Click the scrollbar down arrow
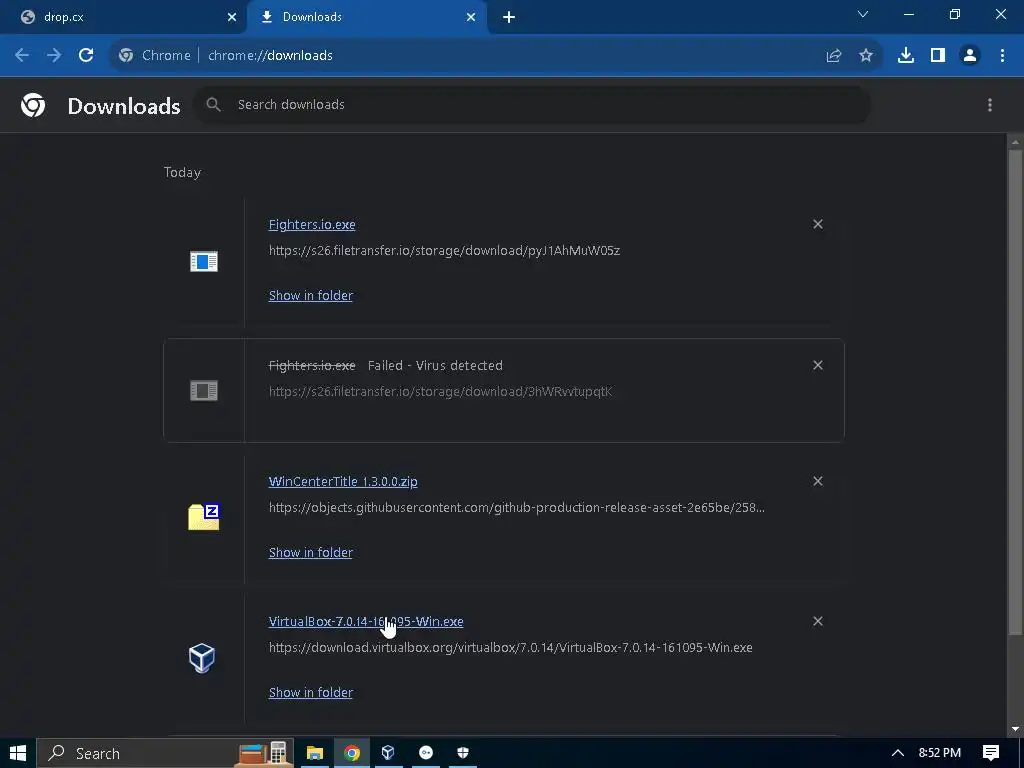Screen dimensions: 1024x768 pos(1015,728)
